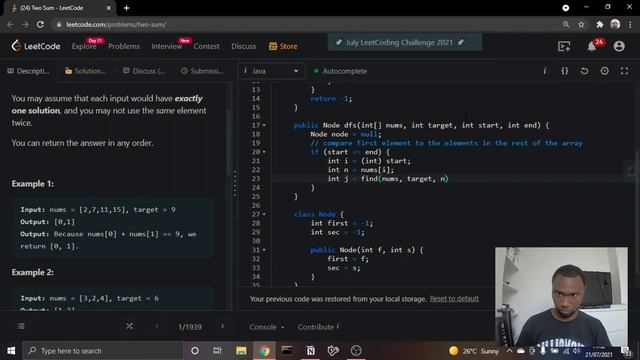The height and width of the screenshot is (360, 640).
Task: Click the description panel scrollbar
Action: 228,143
